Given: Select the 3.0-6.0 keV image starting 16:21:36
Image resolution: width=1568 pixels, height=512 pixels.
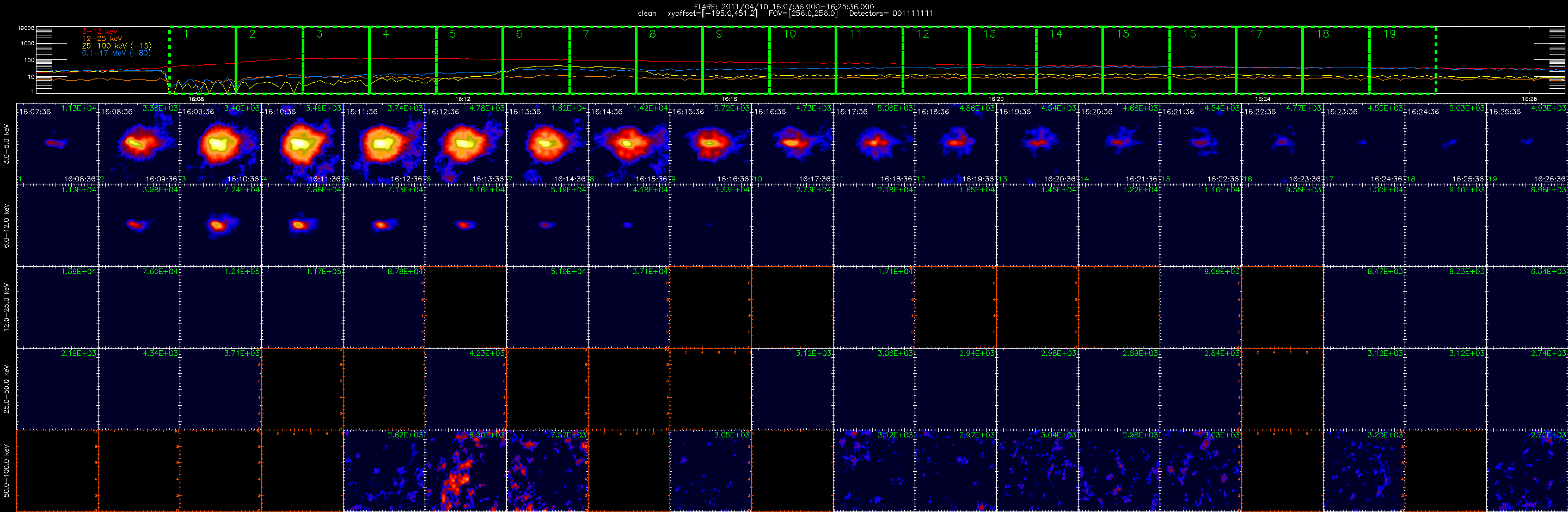Looking at the screenshot, I should (1201, 144).
